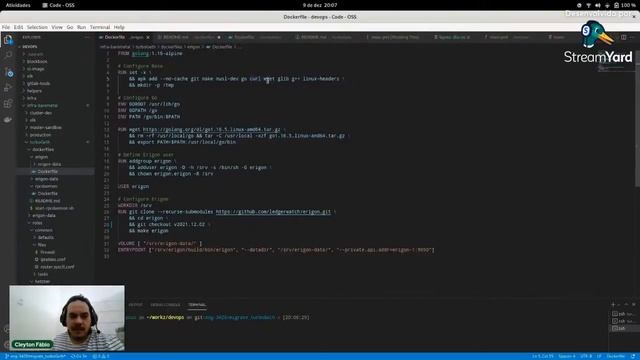Select the third zsh terminal in list

(623, 328)
